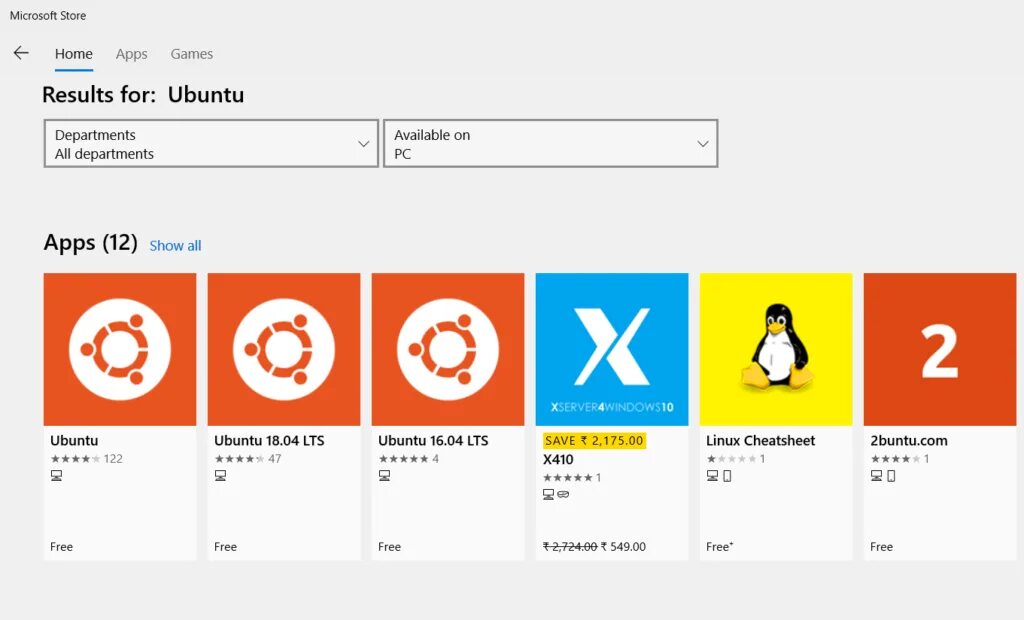Open the Ubuntu app icon tile
Viewport: 1024px width, 620px height.
pyautogui.click(x=120, y=349)
